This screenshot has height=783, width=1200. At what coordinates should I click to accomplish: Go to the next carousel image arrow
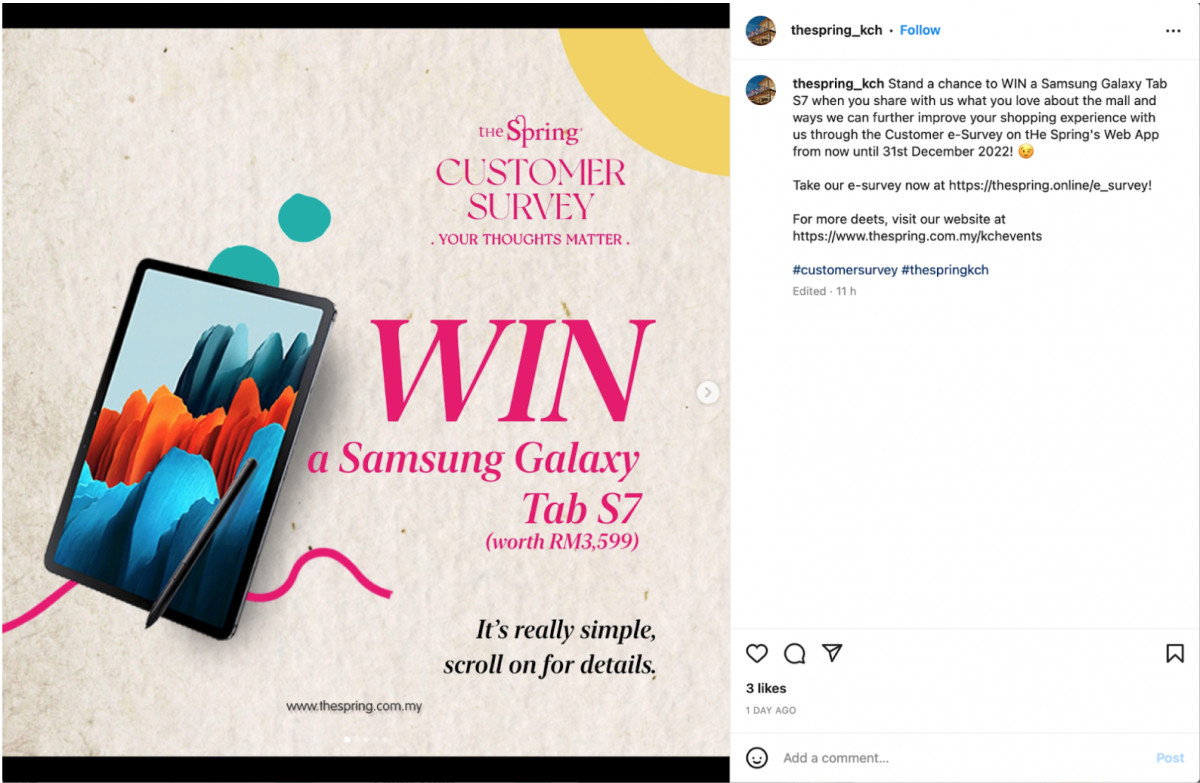pyautogui.click(x=708, y=392)
